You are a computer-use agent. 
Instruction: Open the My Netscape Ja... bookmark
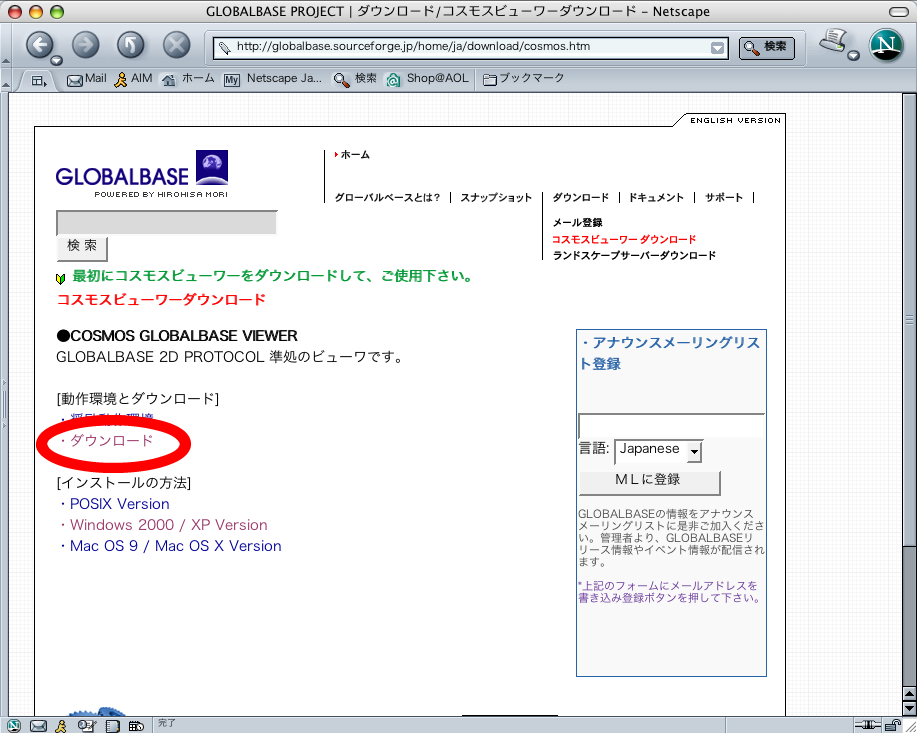tap(273, 79)
